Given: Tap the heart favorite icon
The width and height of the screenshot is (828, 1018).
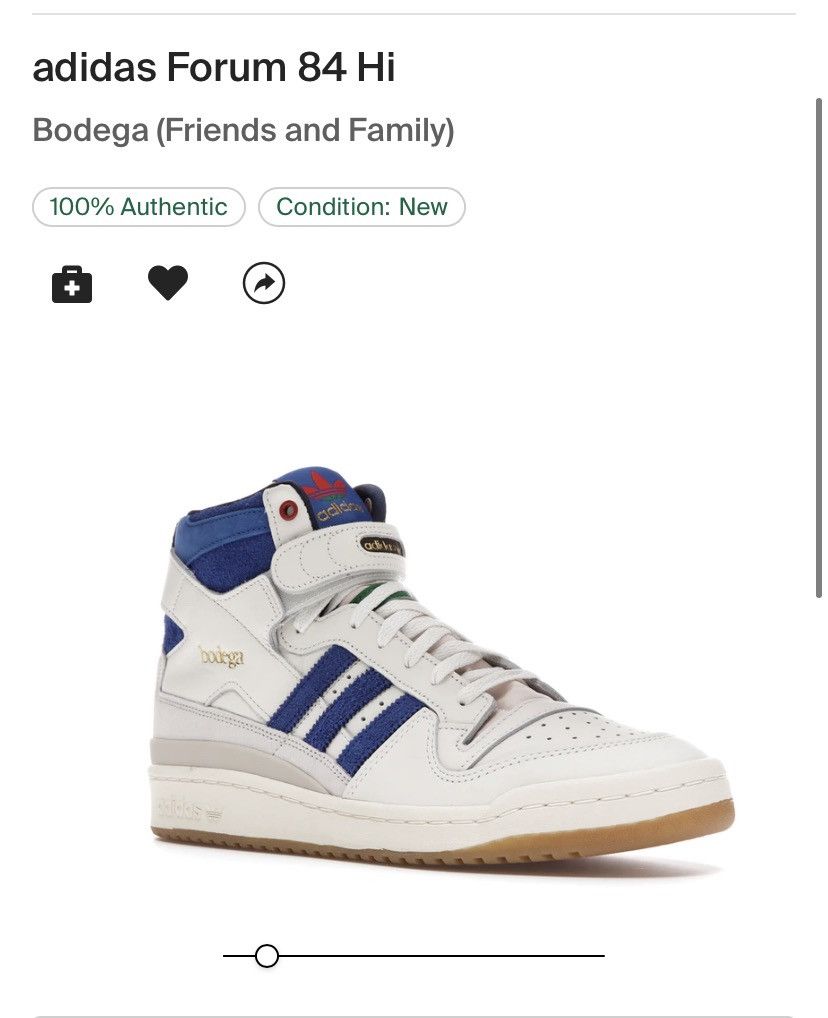Looking at the screenshot, I should click(x=168, y=283).
